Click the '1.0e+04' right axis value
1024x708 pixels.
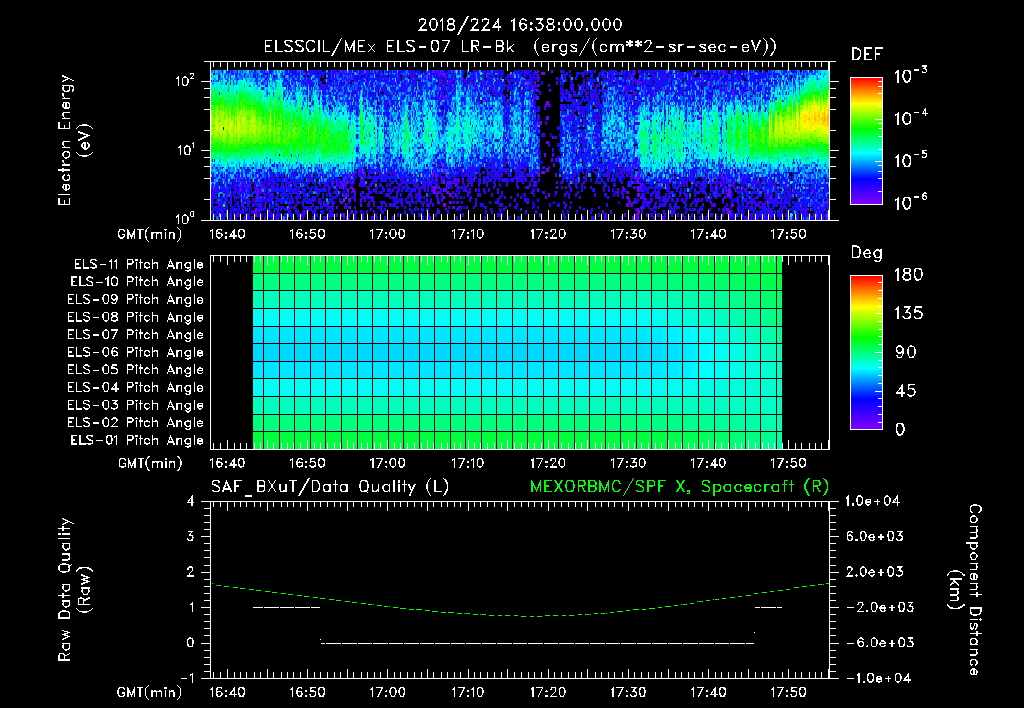(872, 502)
